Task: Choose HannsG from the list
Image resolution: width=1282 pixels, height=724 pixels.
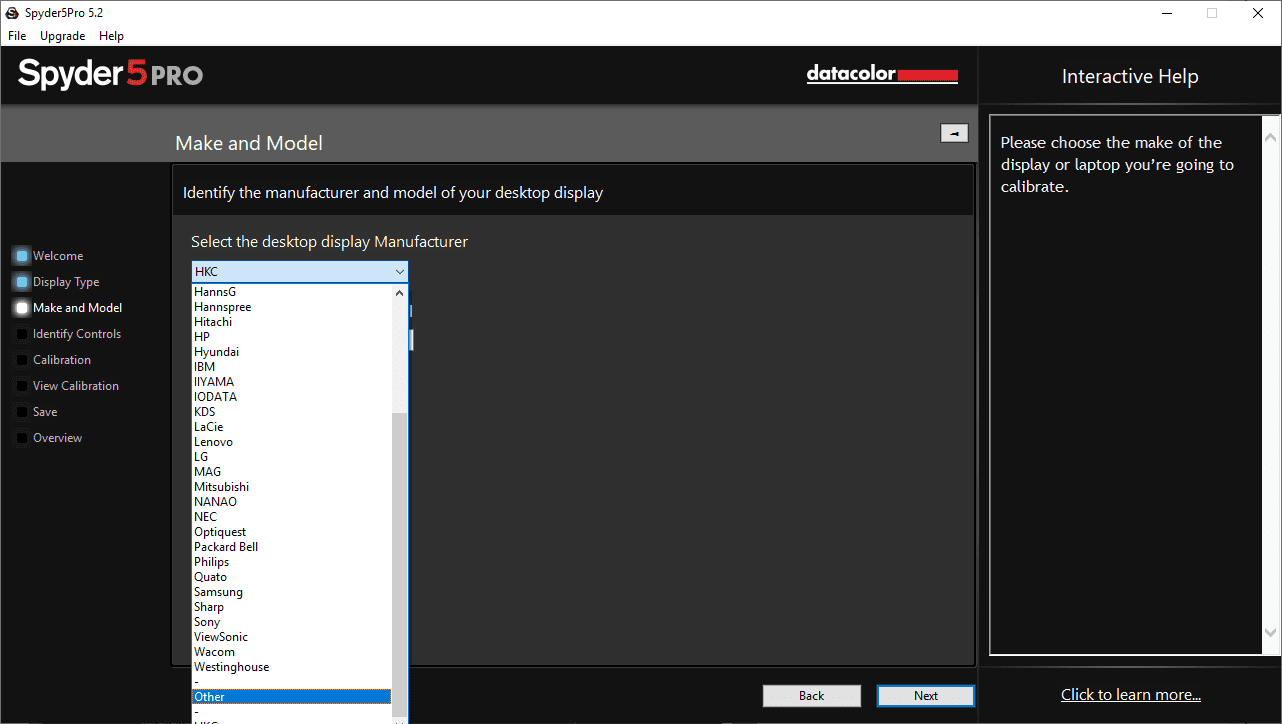Action: point(291,292)
